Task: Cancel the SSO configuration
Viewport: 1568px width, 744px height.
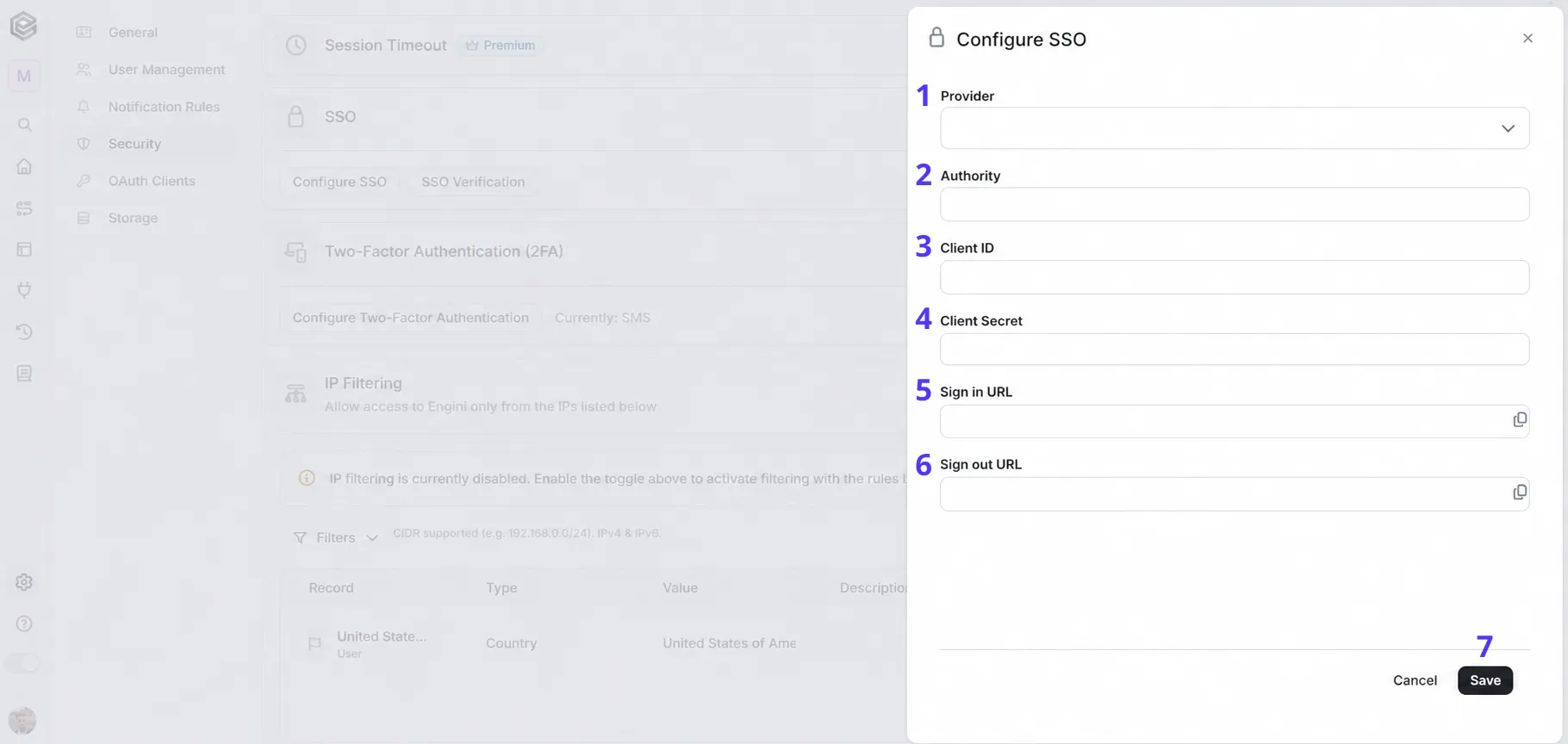Action: tap(1415, 680)
